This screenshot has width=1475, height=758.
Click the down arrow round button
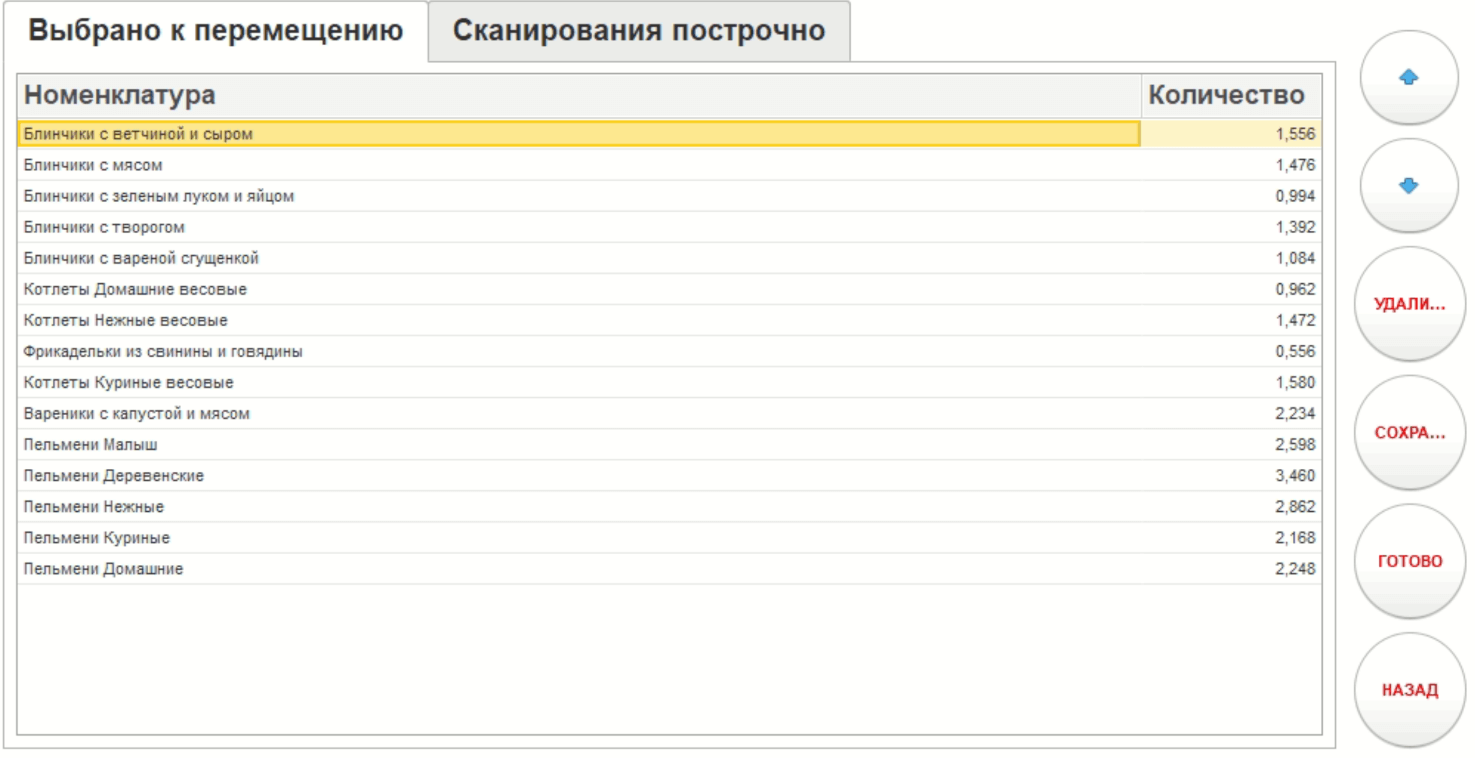pos(1409,186)
